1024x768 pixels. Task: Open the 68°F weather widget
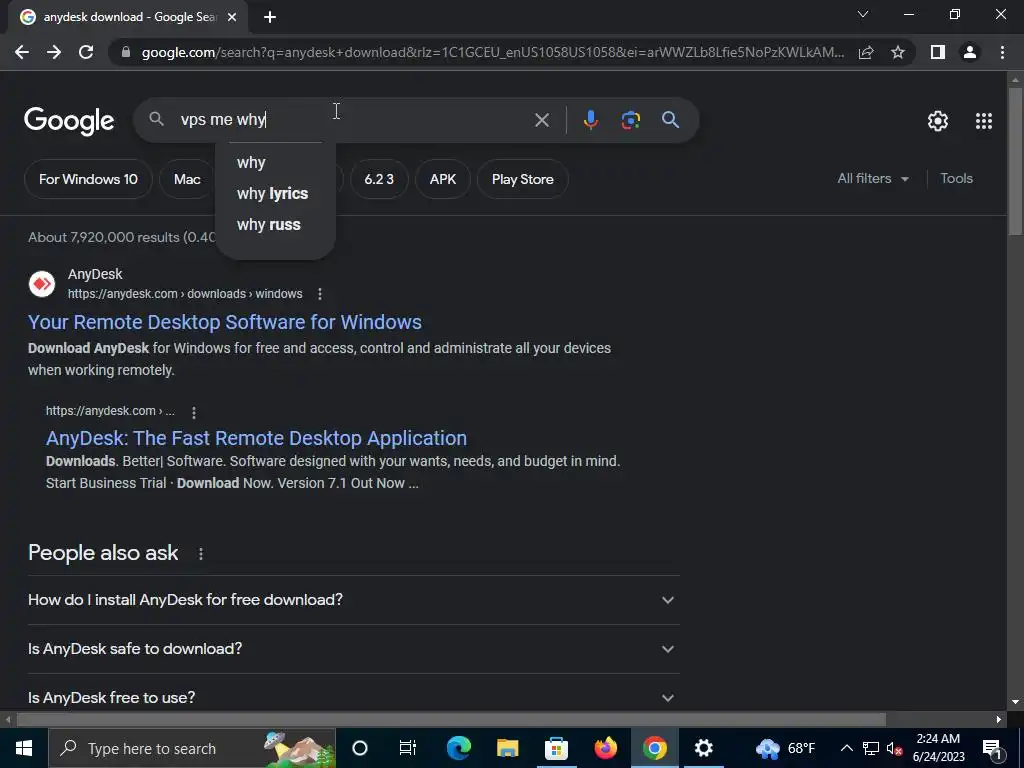click(785, 748)
